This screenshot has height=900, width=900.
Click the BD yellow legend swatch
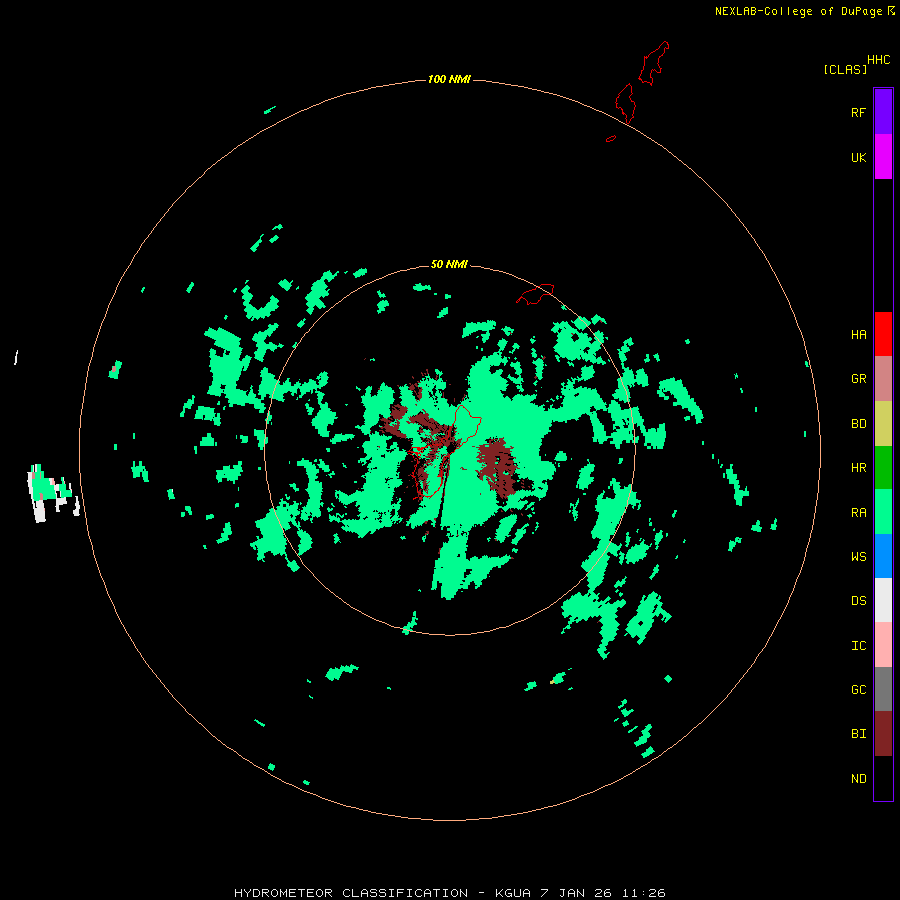tap(883, 424)
